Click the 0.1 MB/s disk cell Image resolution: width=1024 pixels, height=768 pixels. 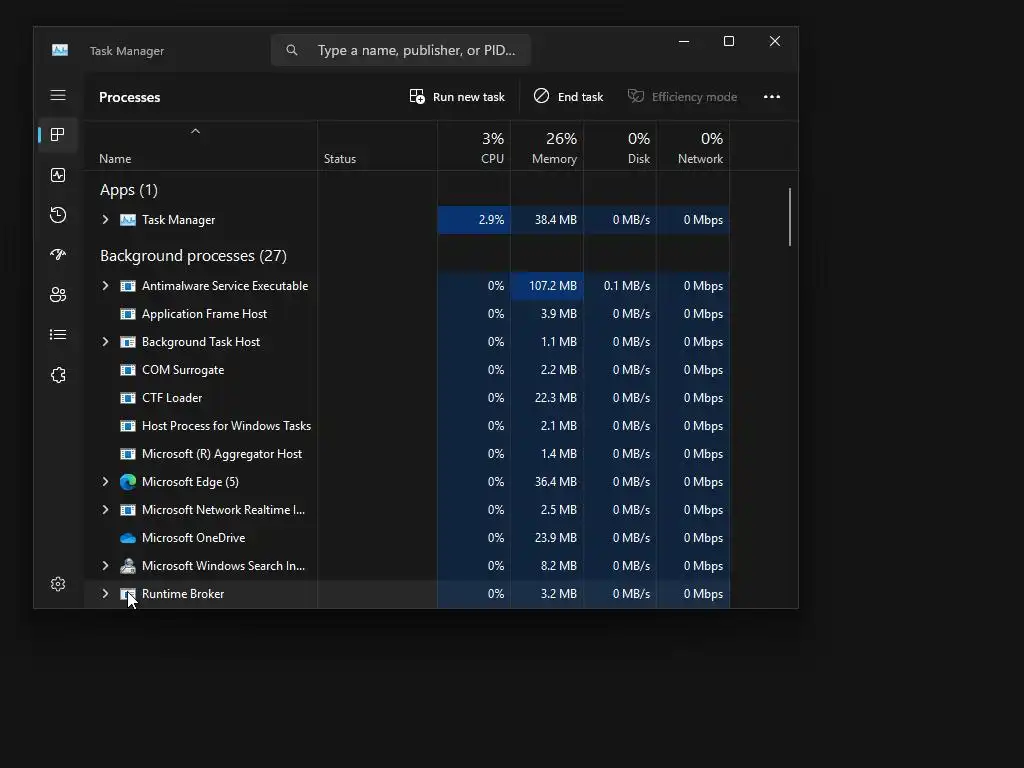pyautogui.click(x=620, y=286)
